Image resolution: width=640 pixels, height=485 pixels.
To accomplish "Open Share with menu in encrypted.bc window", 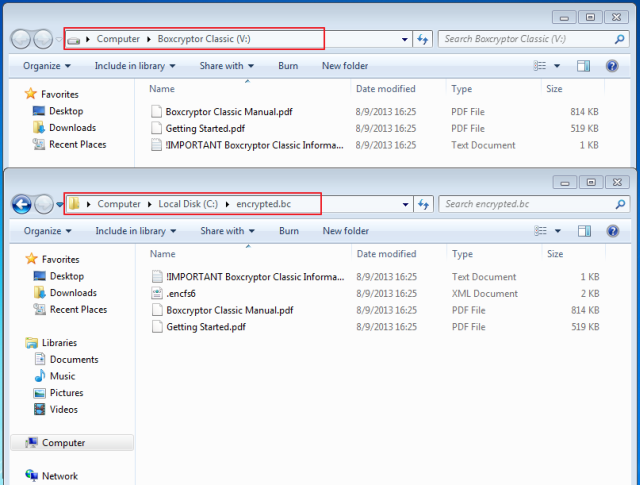I will (x=227, y=231).
